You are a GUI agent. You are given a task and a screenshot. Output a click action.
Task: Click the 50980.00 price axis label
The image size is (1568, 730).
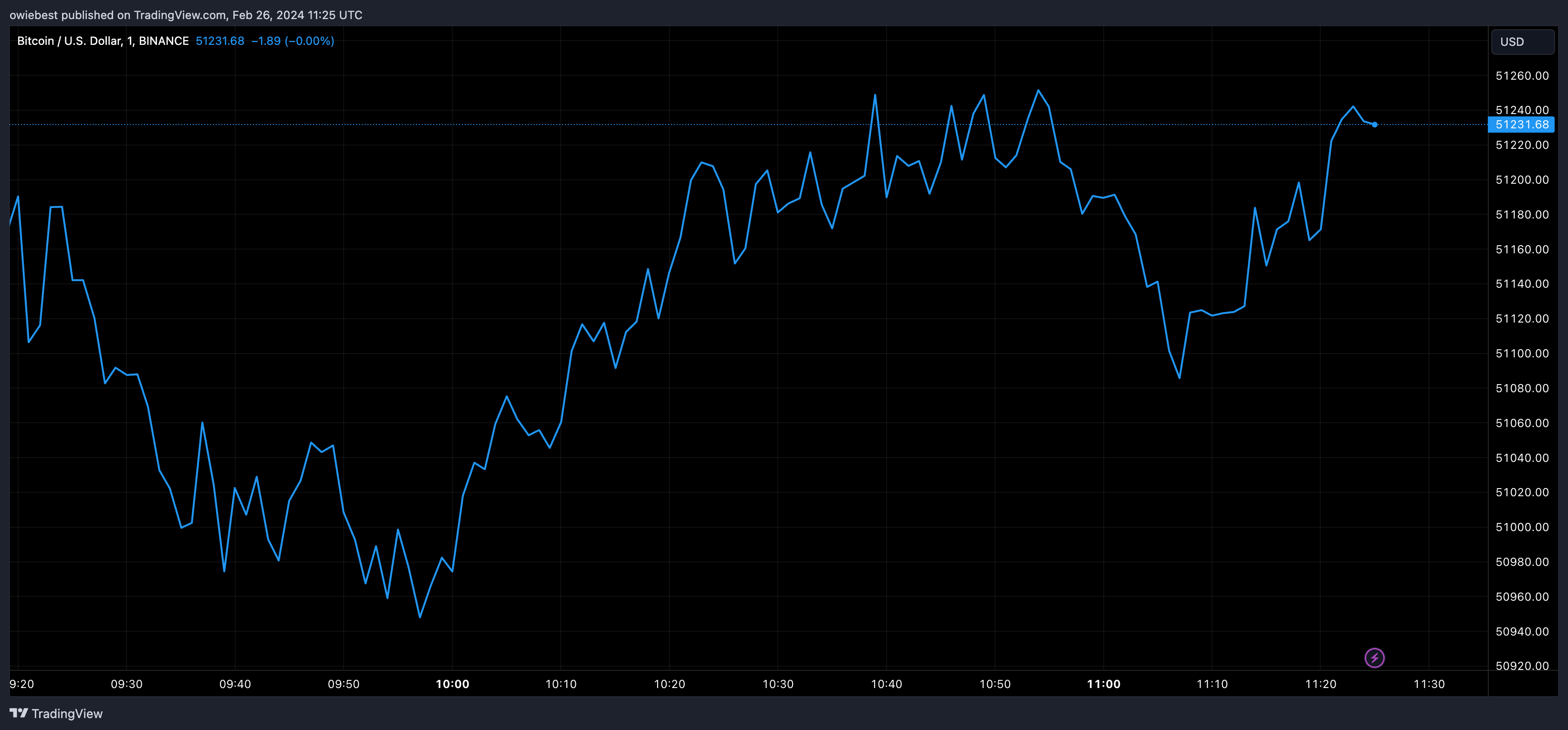1522,562
